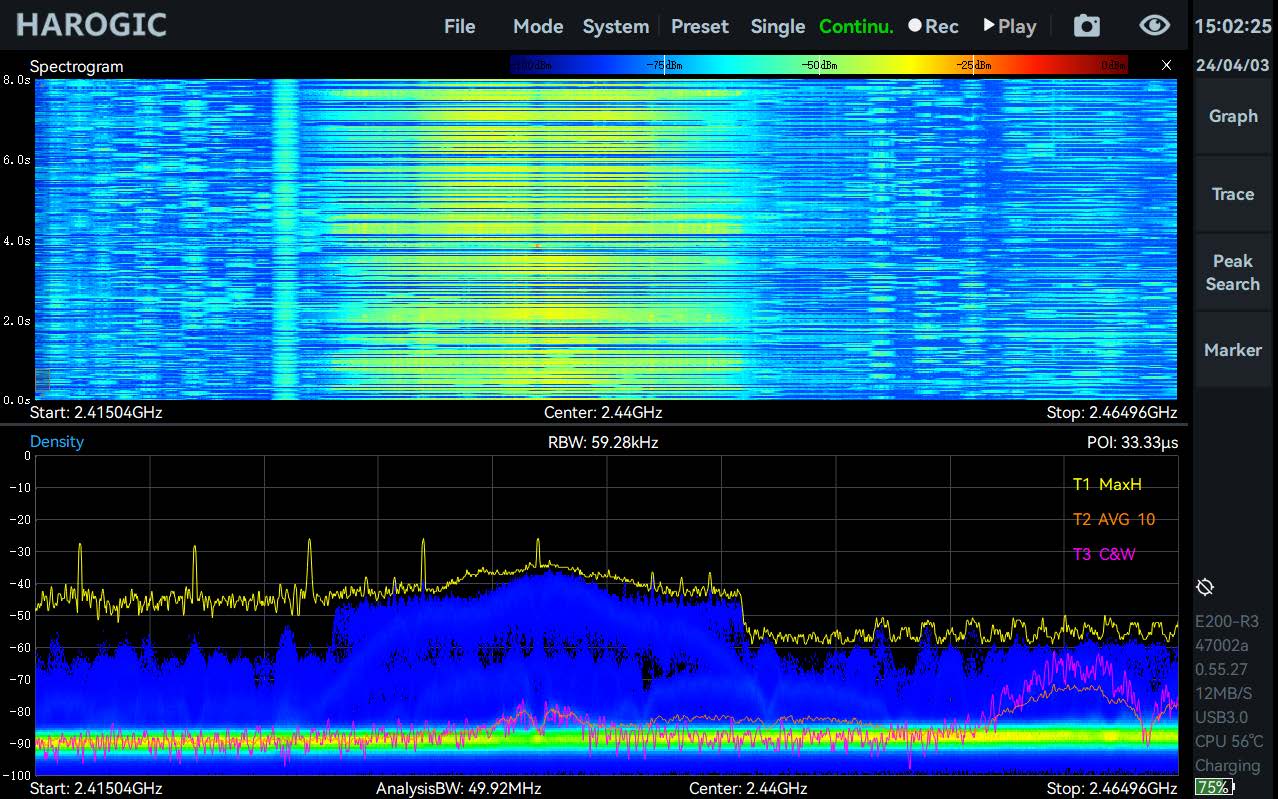Switch to Single sweep mode

[x=777, y=26]
